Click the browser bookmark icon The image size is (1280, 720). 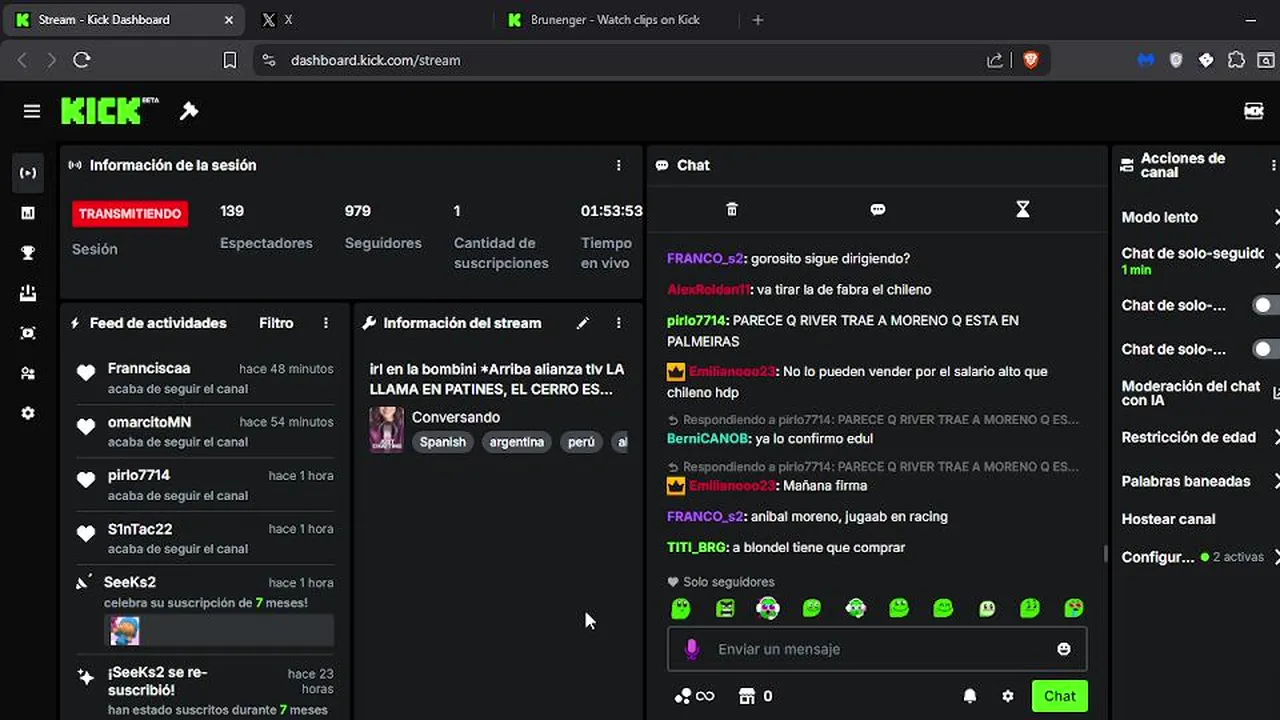pyautogui.click(x=230, y=60)
